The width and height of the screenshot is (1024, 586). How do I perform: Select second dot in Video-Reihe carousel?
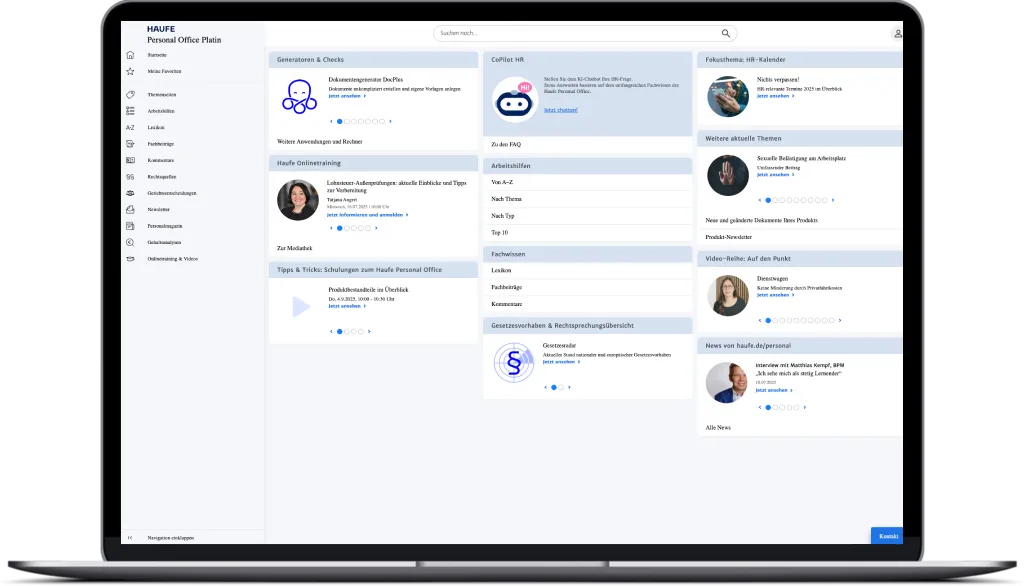[775, 321]
